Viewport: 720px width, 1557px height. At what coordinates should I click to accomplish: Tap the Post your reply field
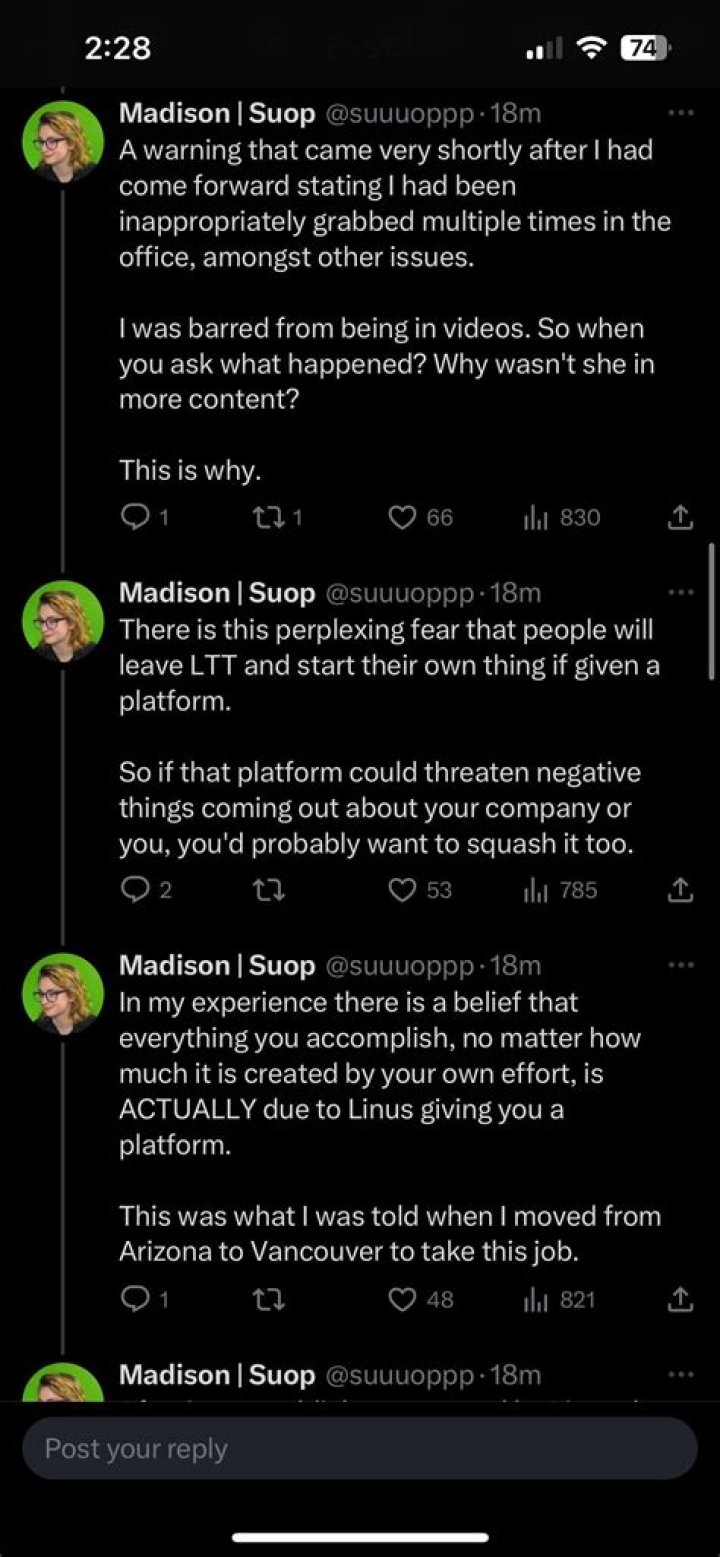pos(360,1448)
